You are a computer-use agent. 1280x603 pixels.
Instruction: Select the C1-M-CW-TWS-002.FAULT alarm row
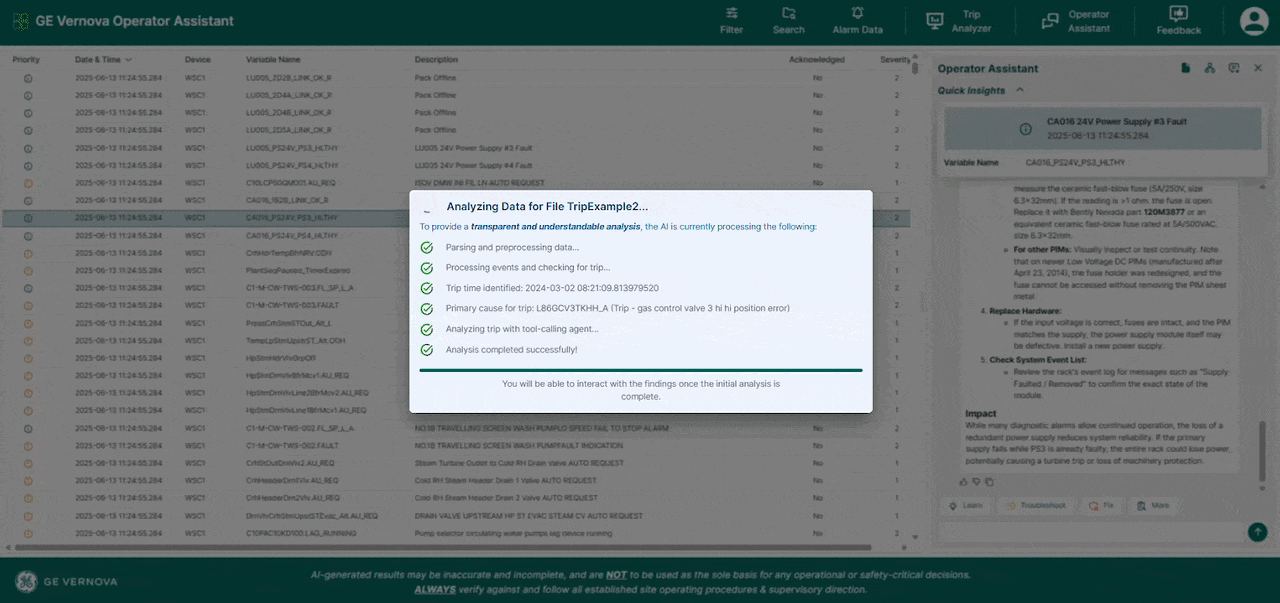click(456, 445)
